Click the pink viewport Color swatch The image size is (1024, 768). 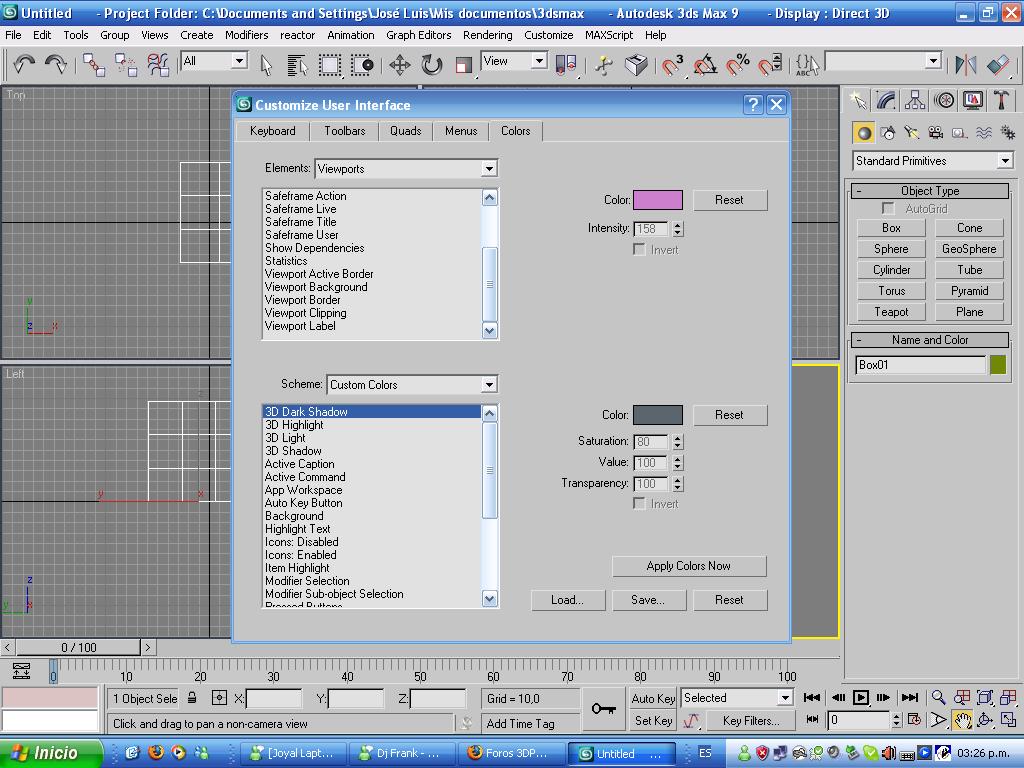pos(658,200)
